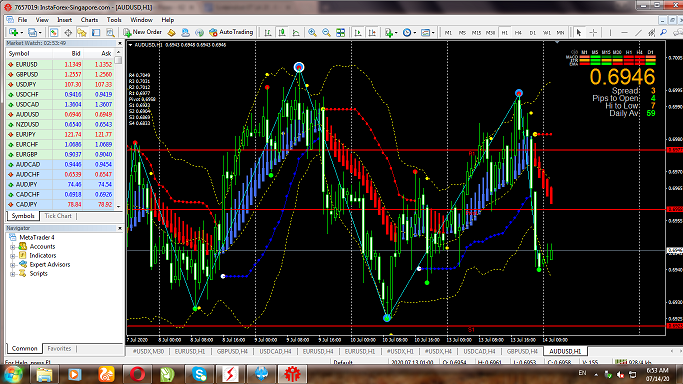Image resolution: width=683 pixels, height=384 pixels.
Task: Open the Help menu
Action: tap(168, 20)
